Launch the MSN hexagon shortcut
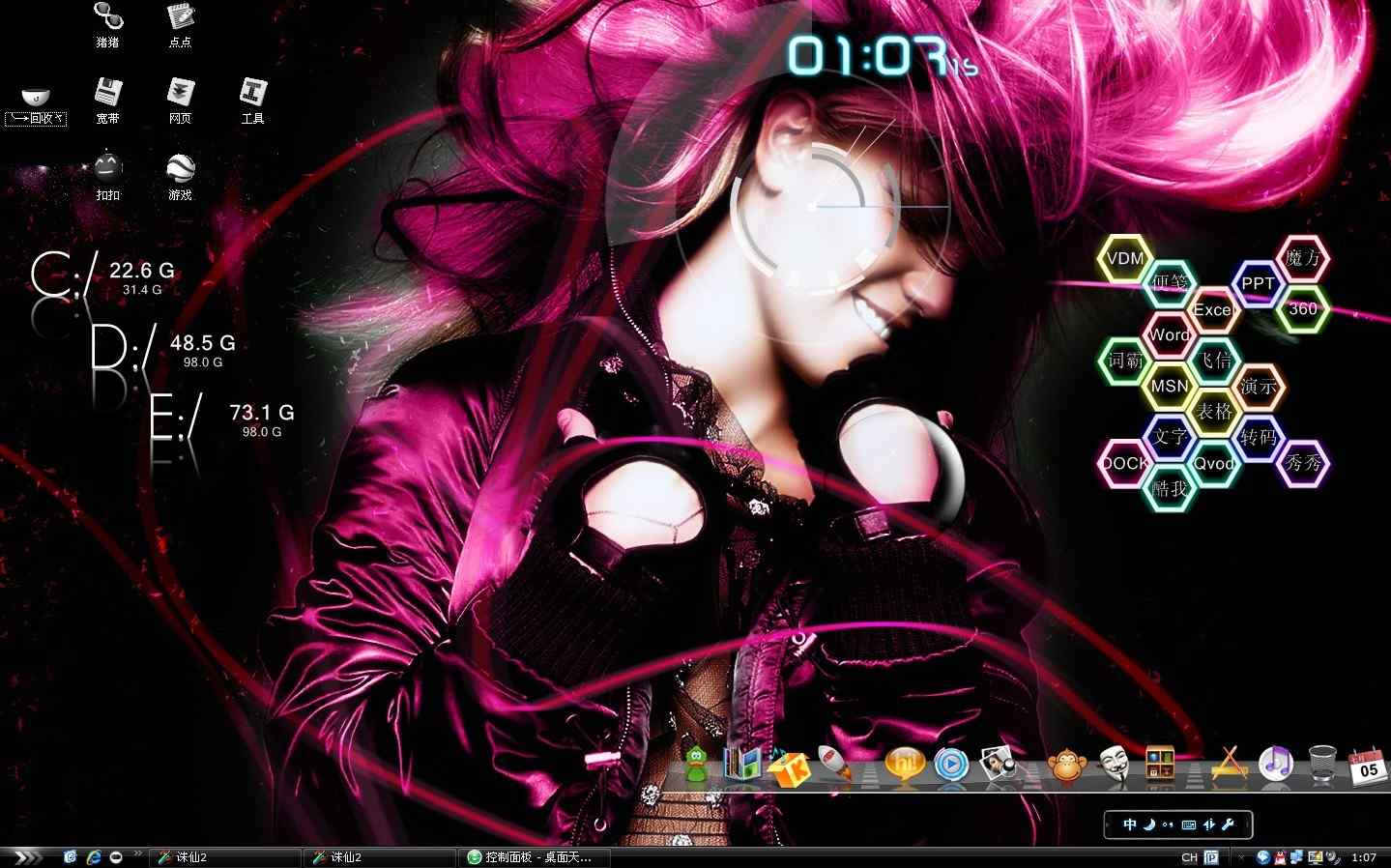This screenshot has height=868, width=1391. [x=1170, y=386]
